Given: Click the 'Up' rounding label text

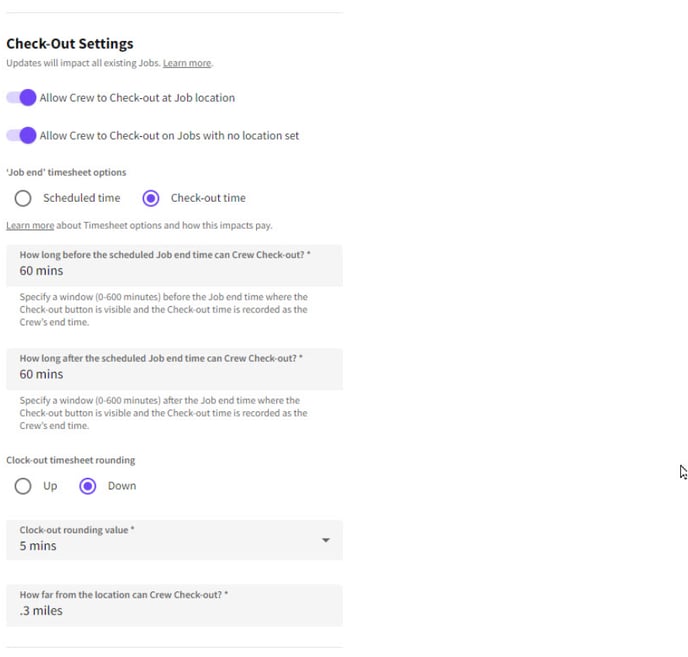Looking at the screenshot, I should pos(50,486).
